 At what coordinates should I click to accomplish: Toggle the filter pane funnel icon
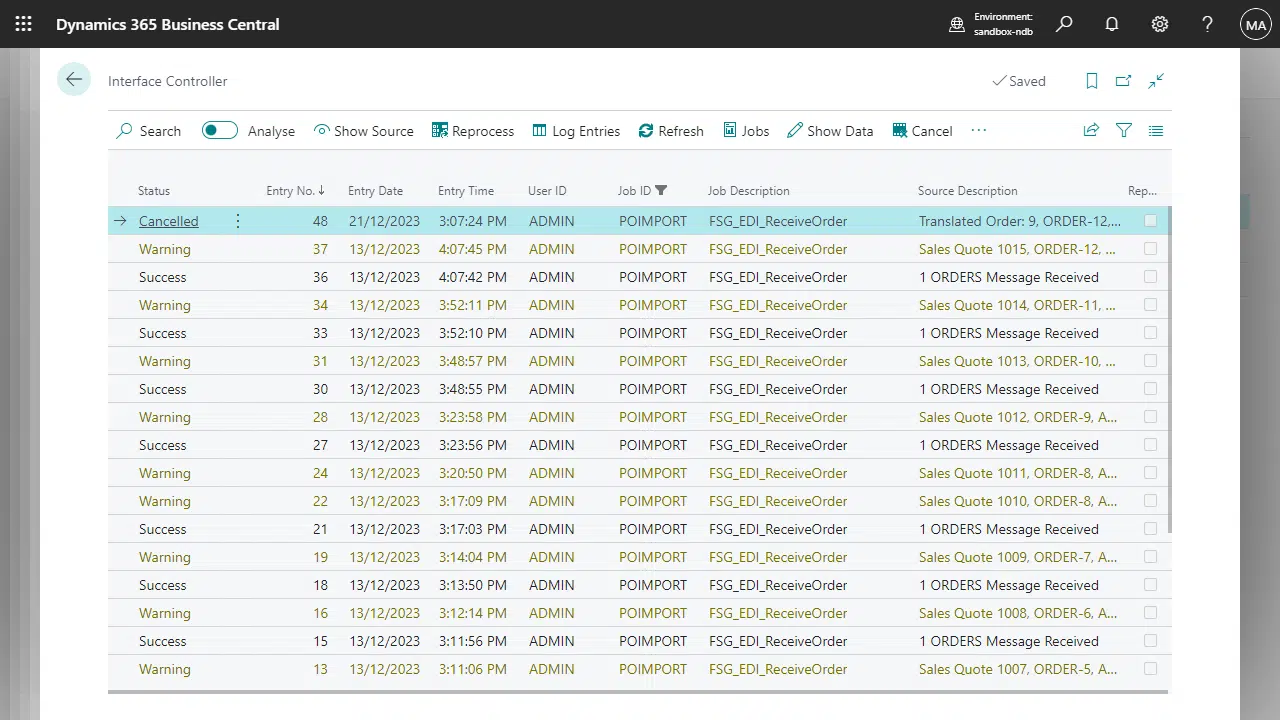coord(1124,131)
